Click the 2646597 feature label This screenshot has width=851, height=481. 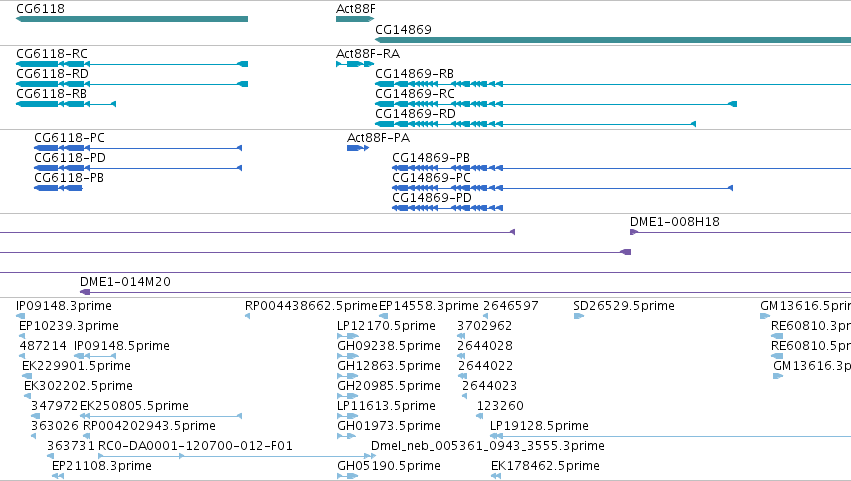(x=511, y=306)
